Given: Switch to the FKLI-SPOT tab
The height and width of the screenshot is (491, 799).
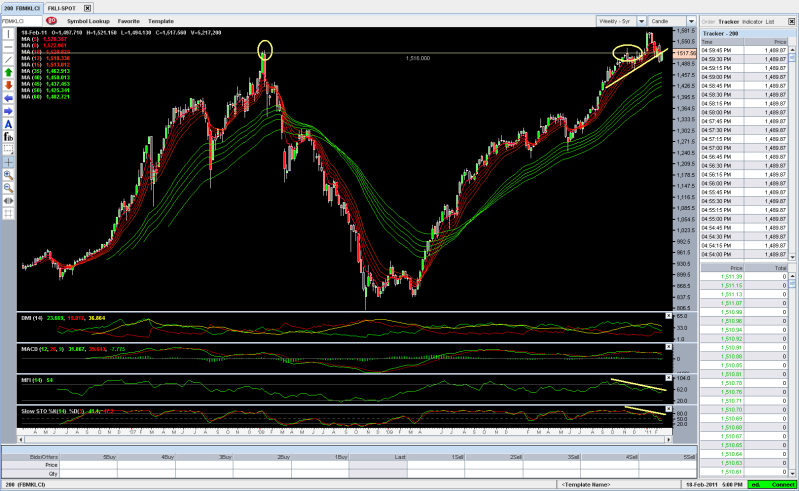Looking at the screenshot, I should [62, 8].
